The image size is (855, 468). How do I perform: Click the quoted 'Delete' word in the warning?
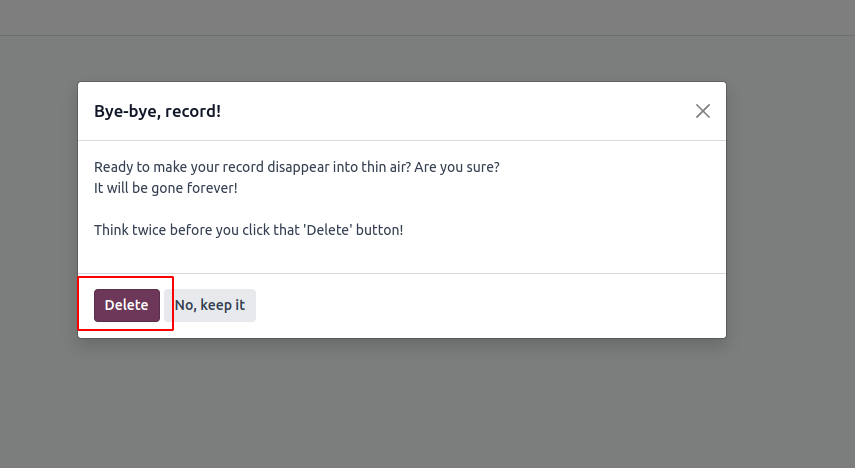(324, 230)
